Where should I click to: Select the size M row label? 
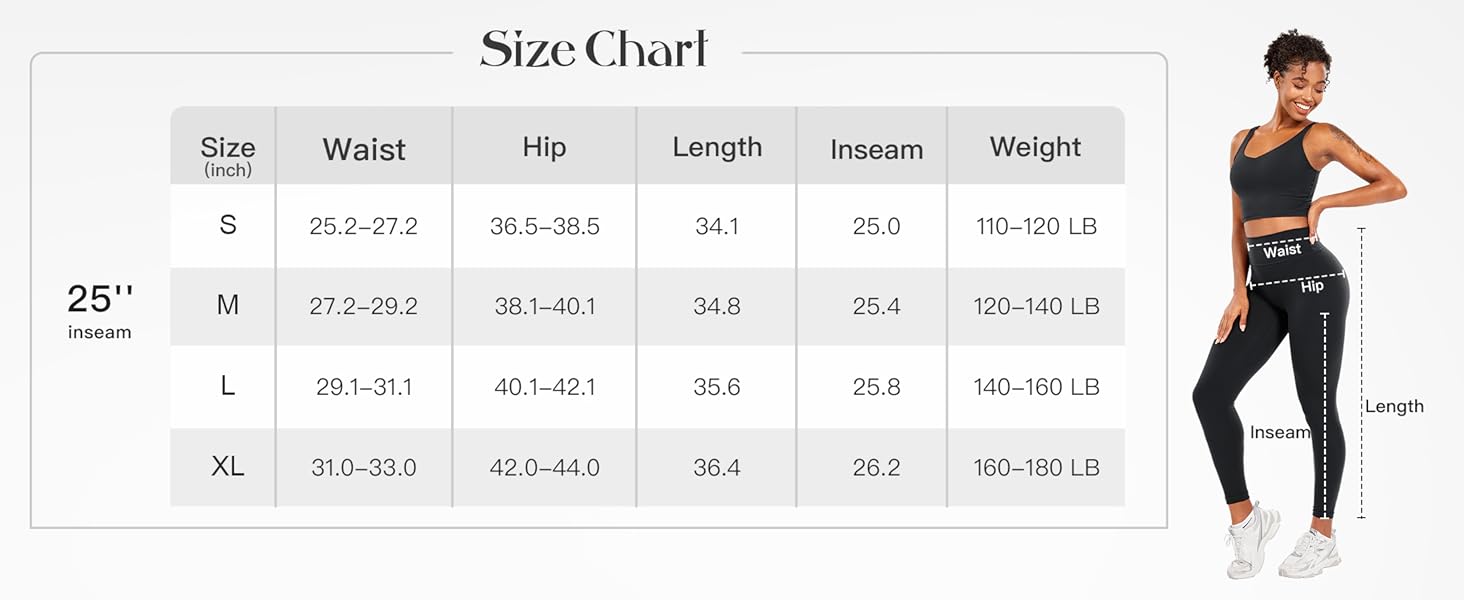228,305
